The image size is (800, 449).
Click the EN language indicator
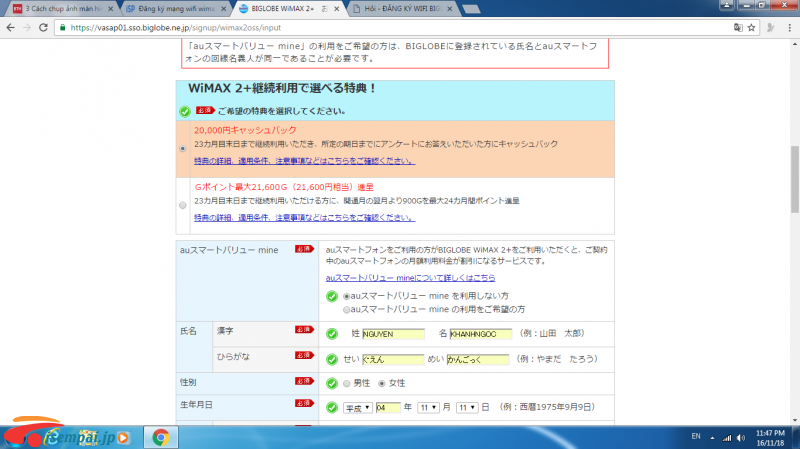696,436
